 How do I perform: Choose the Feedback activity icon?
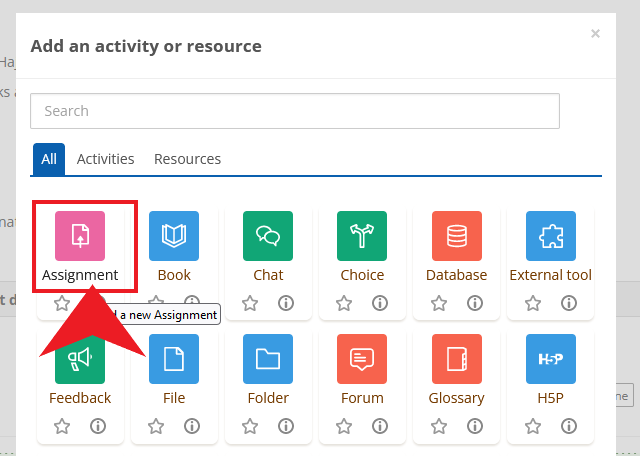click(80, 359)
